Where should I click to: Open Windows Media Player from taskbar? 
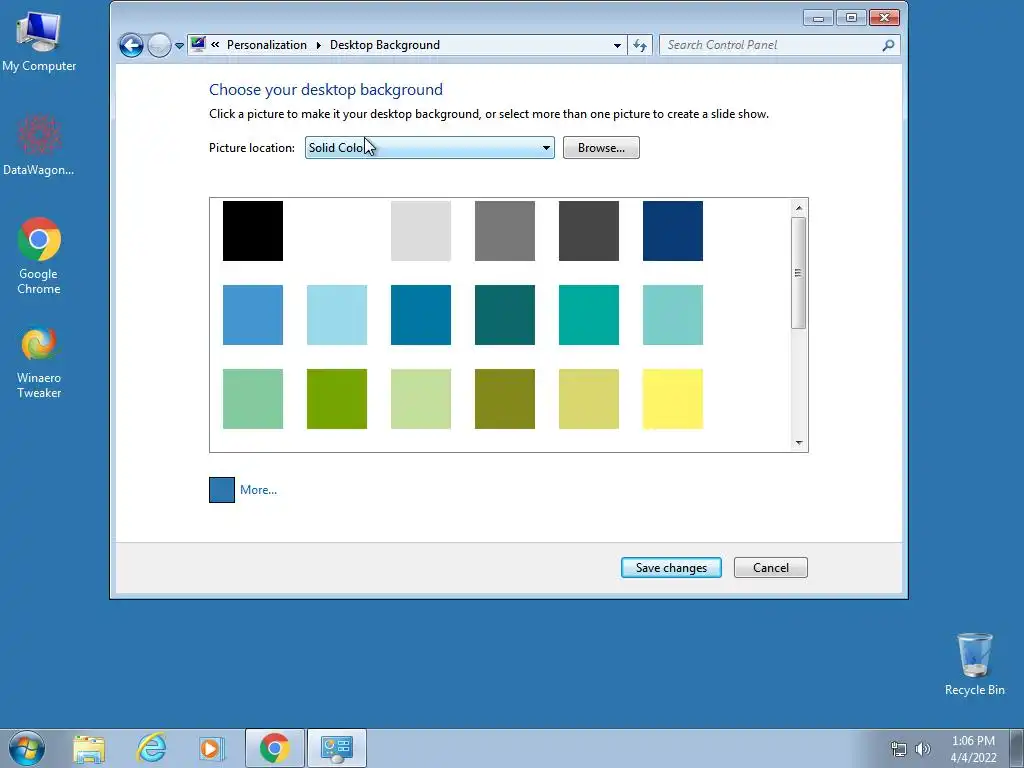(212, 748)
